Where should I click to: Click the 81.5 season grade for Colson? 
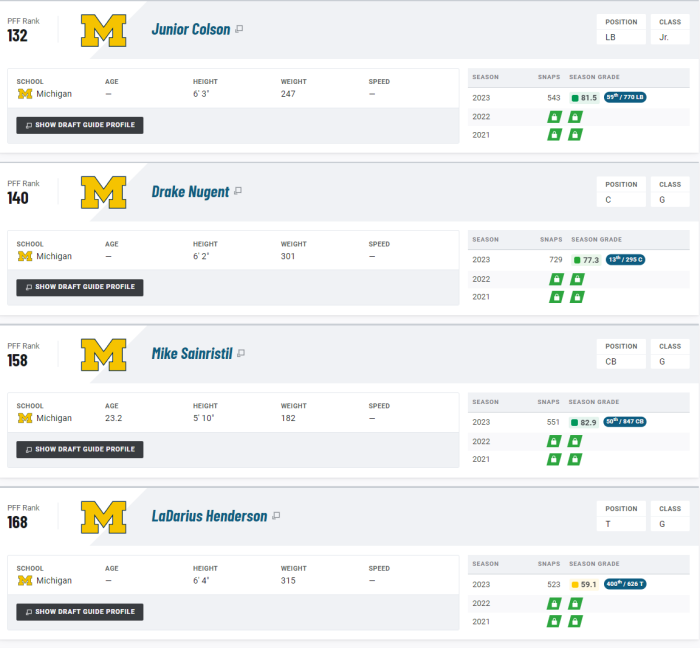(x=584, y=98)
